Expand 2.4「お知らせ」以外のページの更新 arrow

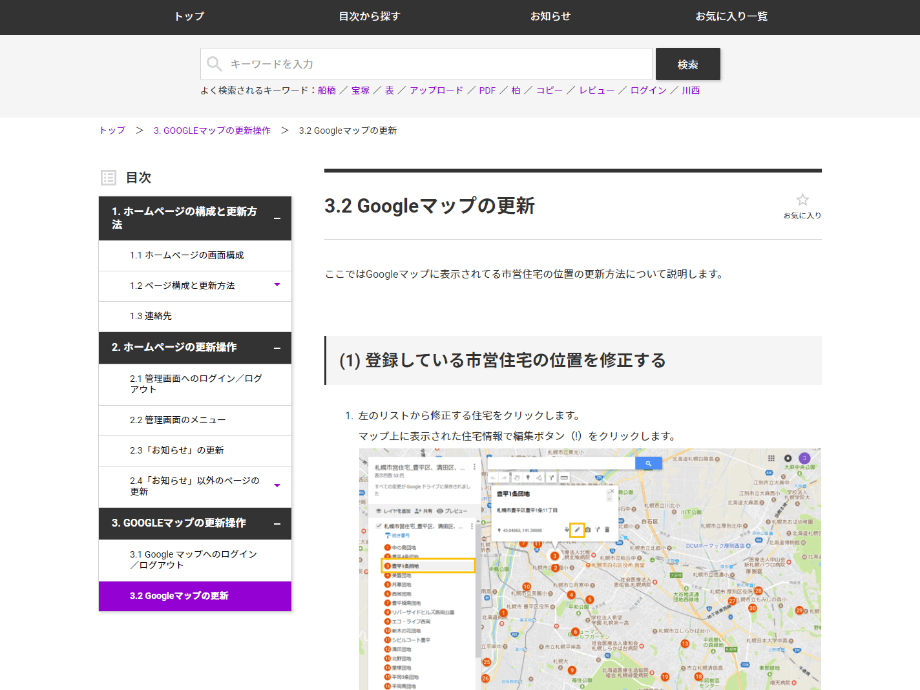(x=277, y=486)
